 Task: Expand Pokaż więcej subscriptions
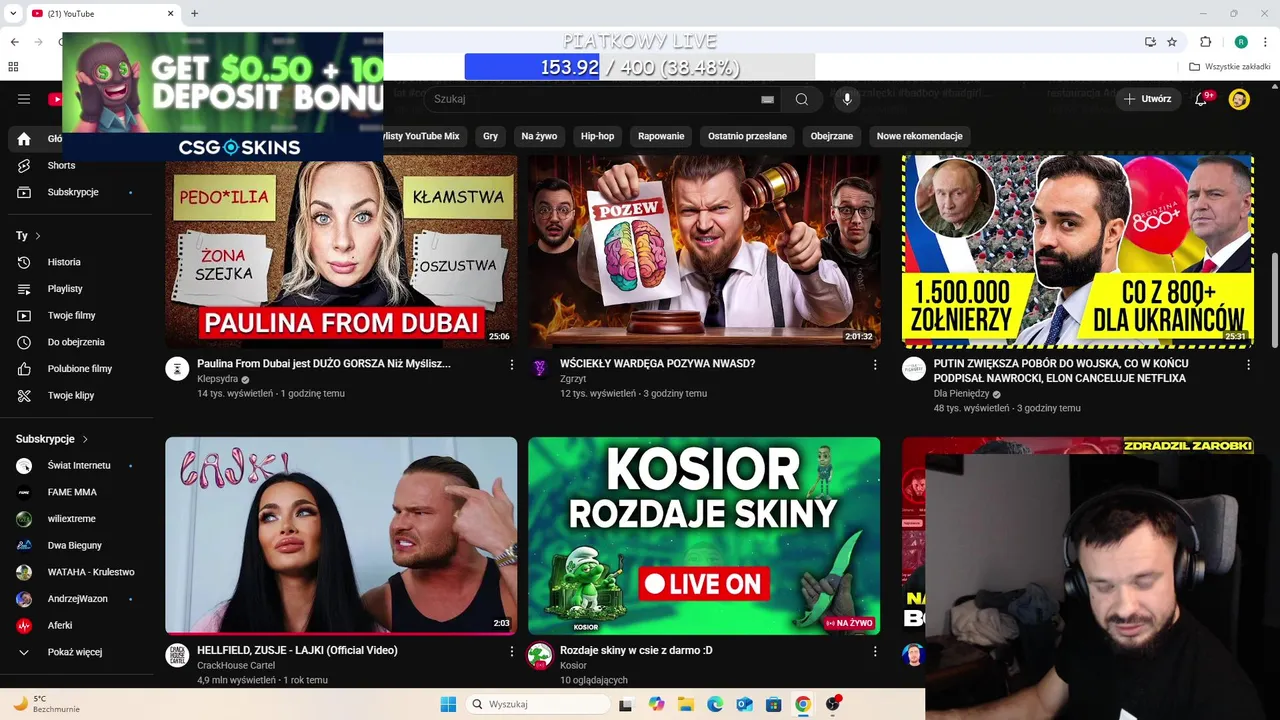pos(76,652)
